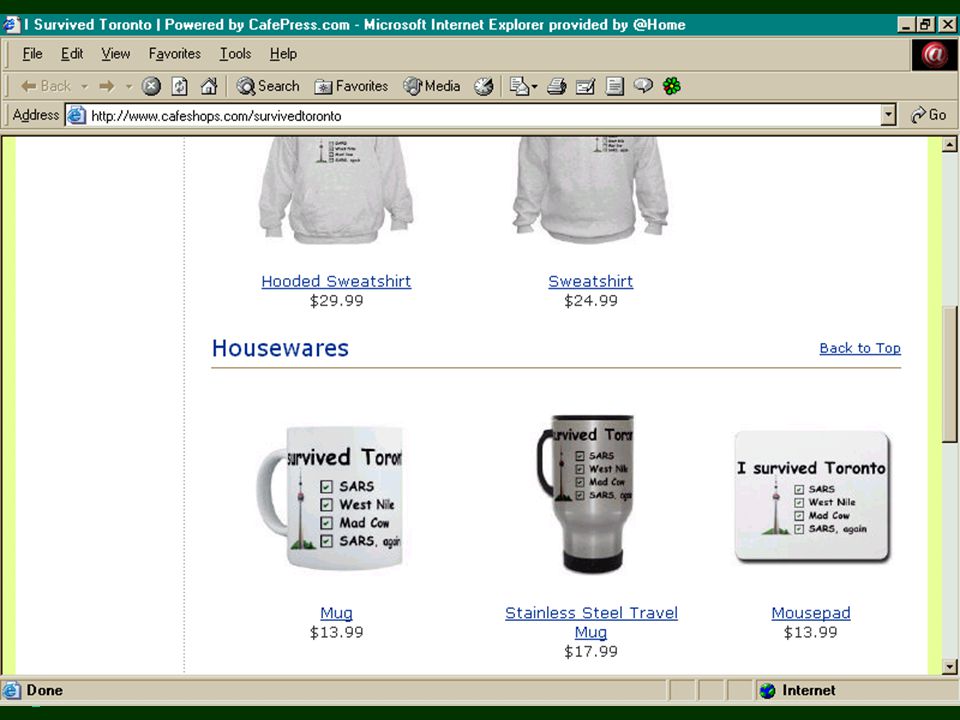
Task: Open the Favorites toolbar button
Action: [351, 86]
